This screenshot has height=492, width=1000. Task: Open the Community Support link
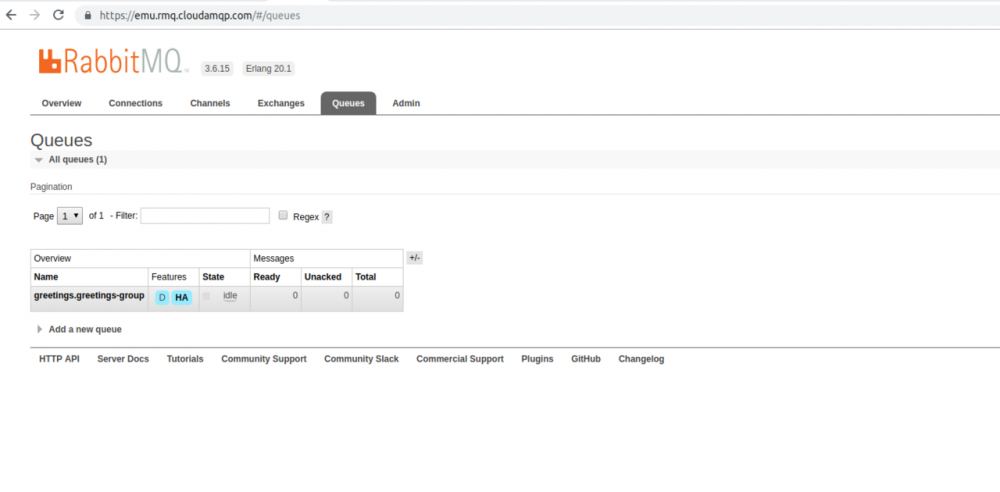(264, 359)
